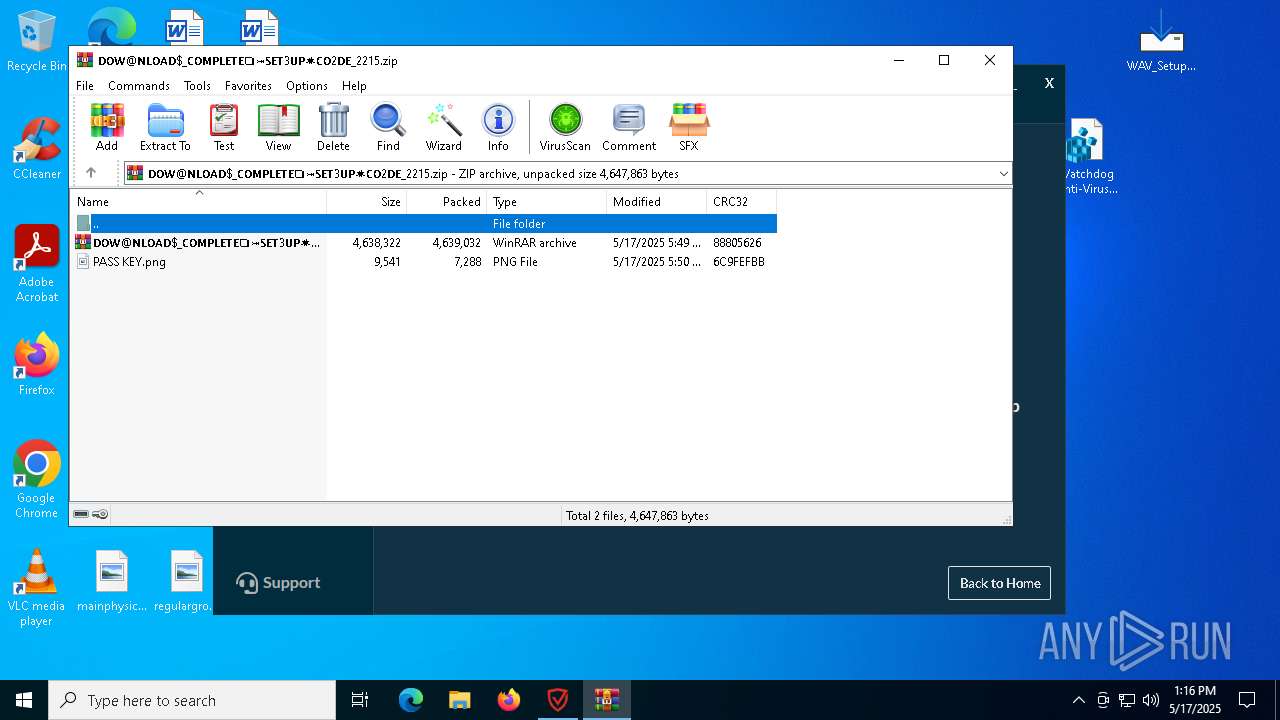This screenshot has width=1280, height=720.
Task: Open the Wizard tool
Action: pos(443,127)
